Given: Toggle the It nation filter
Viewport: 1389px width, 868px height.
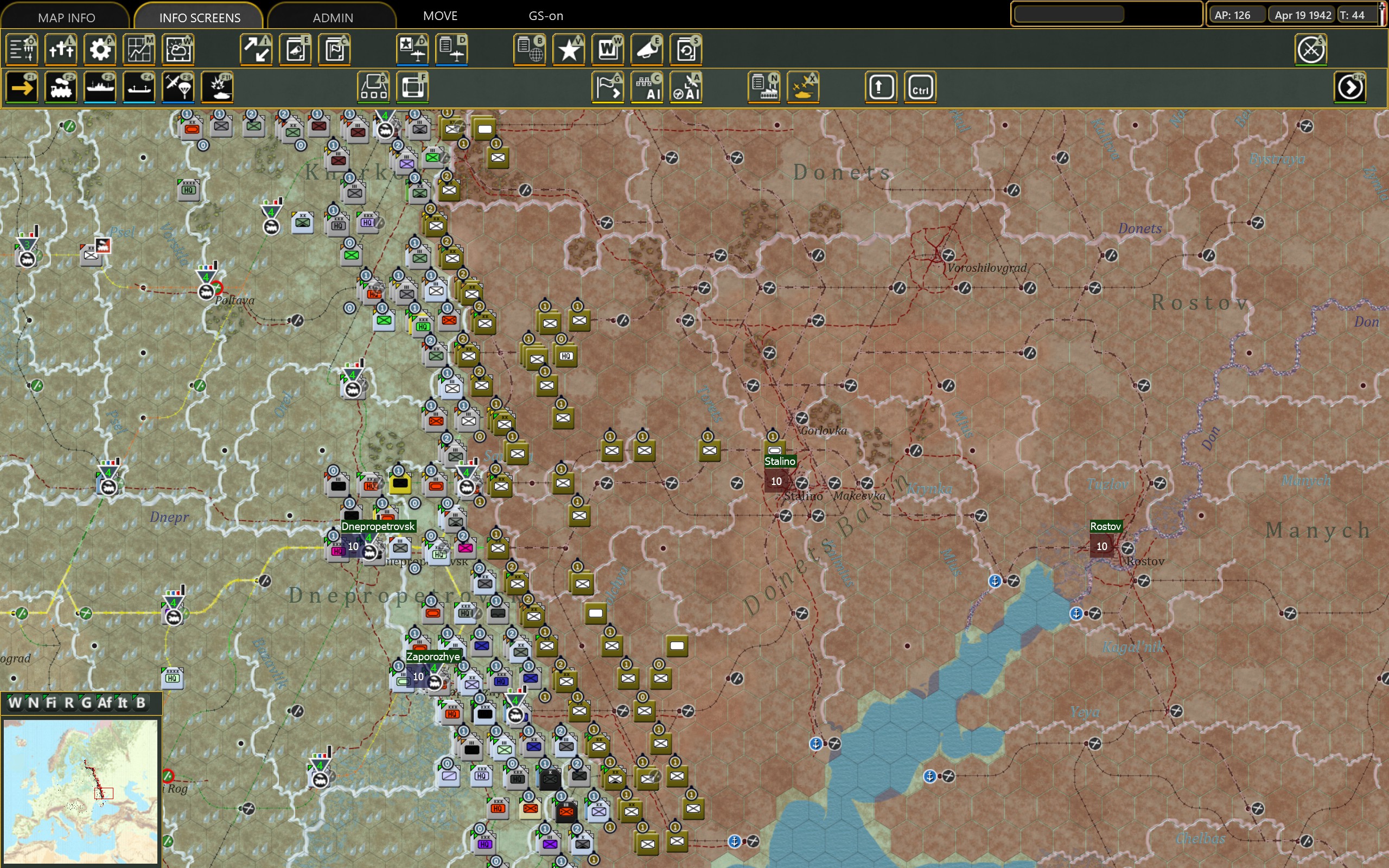Looking at the screenshot, I should pos(122,703).
